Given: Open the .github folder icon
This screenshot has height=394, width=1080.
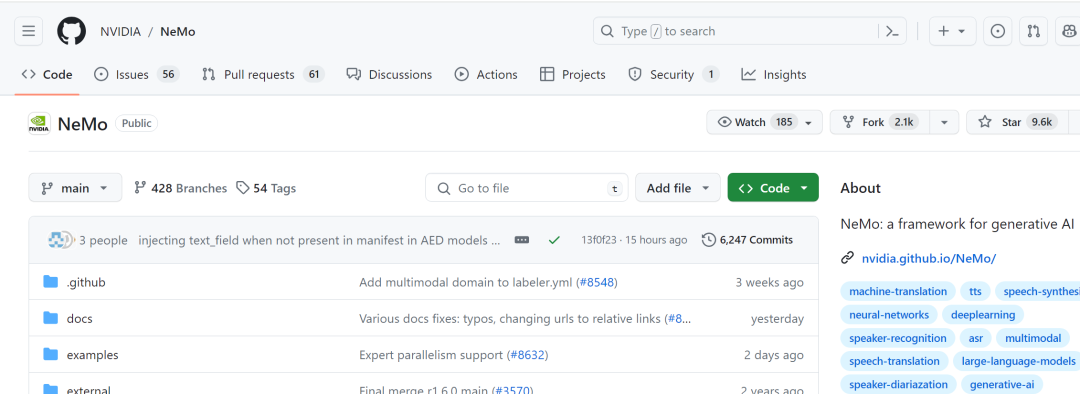Looking at the screenshot, I should click(50, 282).
